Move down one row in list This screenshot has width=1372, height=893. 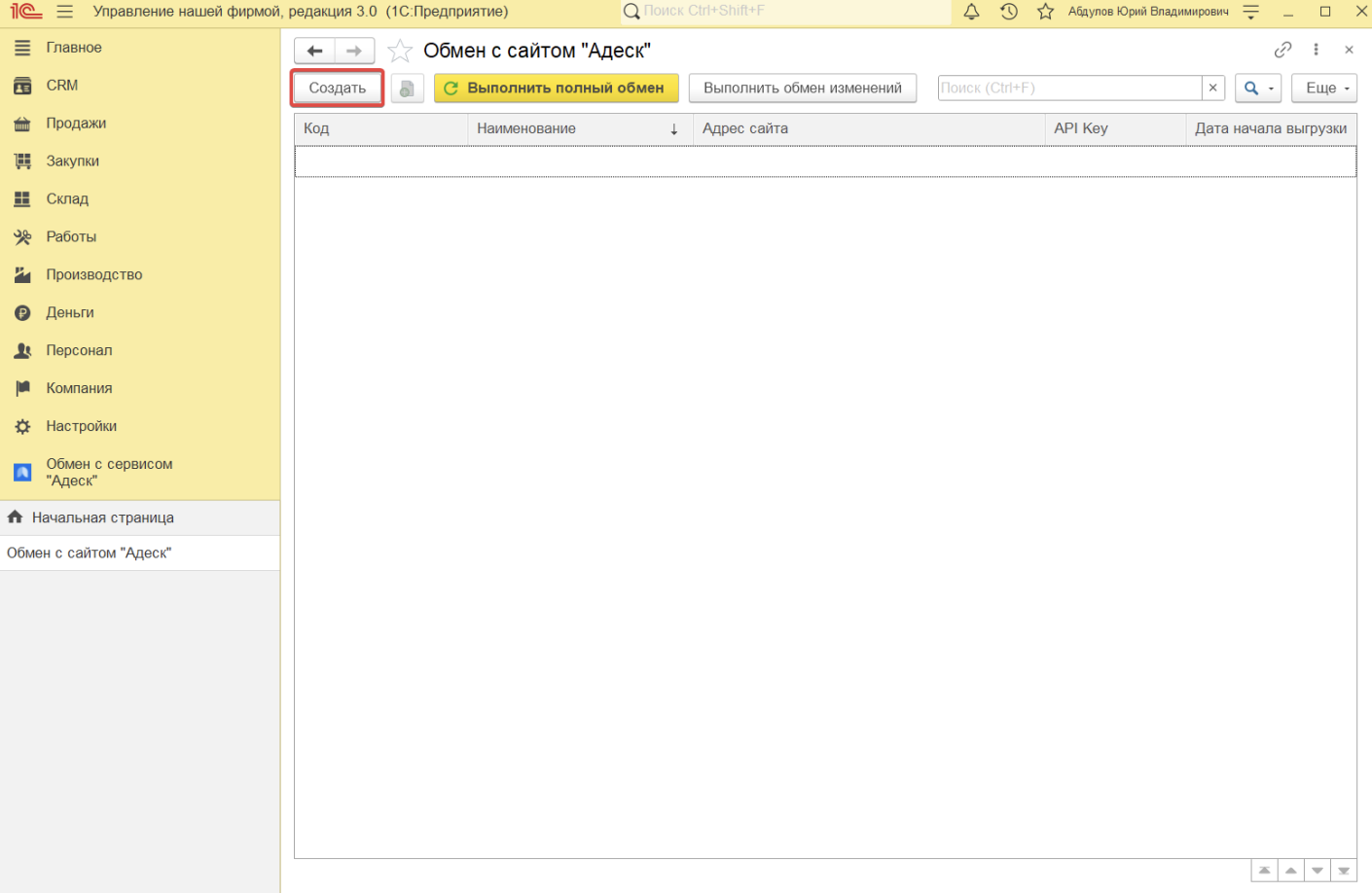(1317, 871)
